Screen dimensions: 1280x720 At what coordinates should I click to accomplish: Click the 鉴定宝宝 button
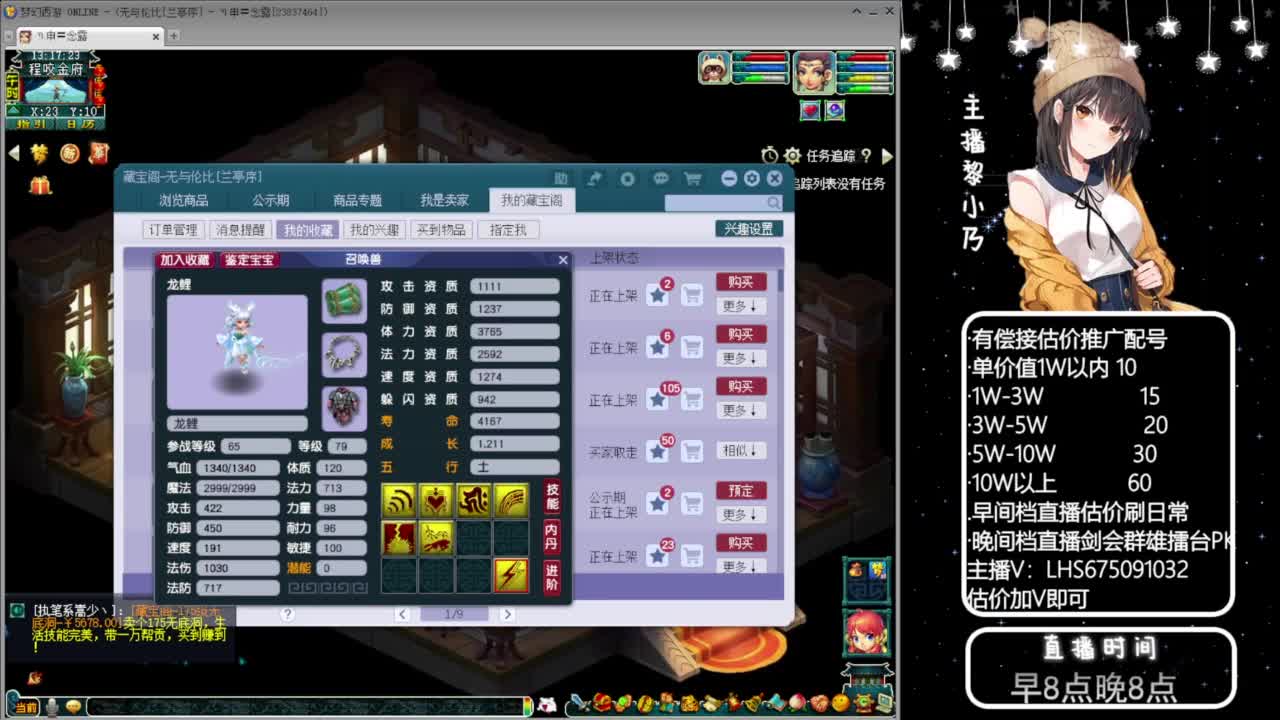247,260
